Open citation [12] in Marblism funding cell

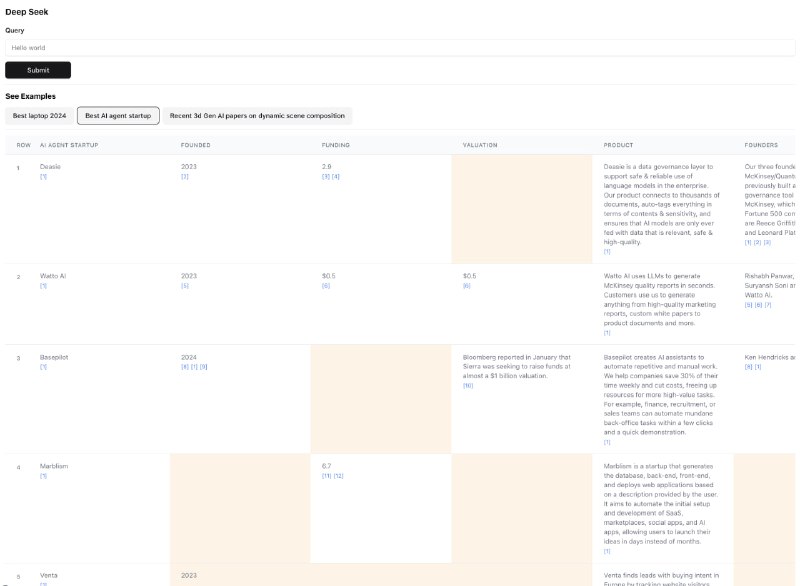click(x=339, y=476)
